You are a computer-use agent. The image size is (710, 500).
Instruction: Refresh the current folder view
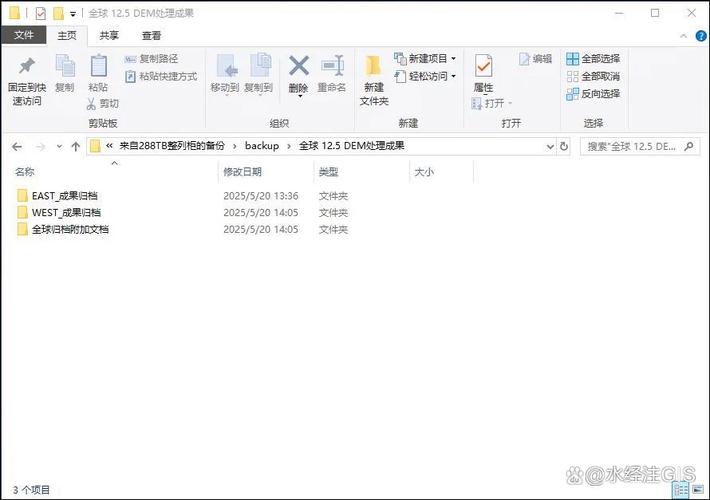[564, 146]
